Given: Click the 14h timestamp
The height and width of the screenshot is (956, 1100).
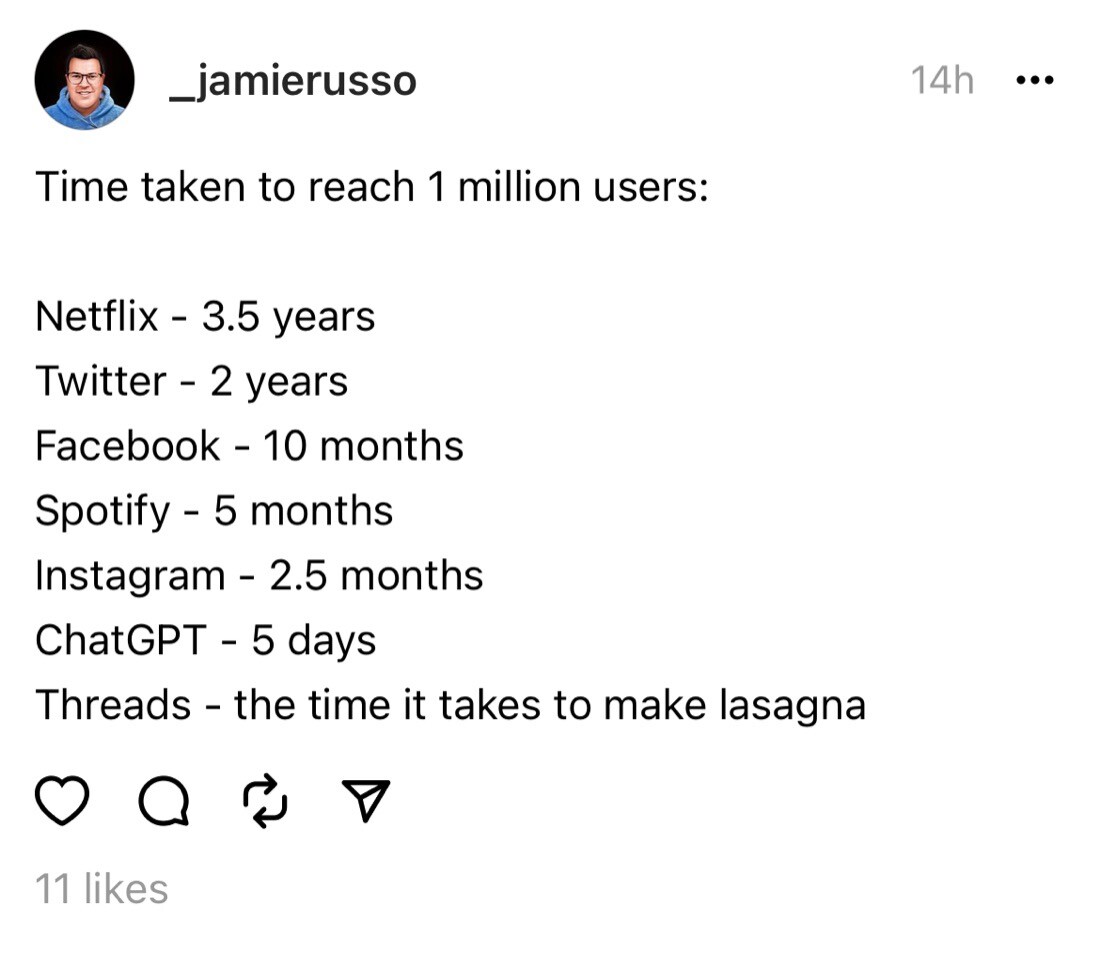Looking at the screenshot, I should [x=942, y=80].
